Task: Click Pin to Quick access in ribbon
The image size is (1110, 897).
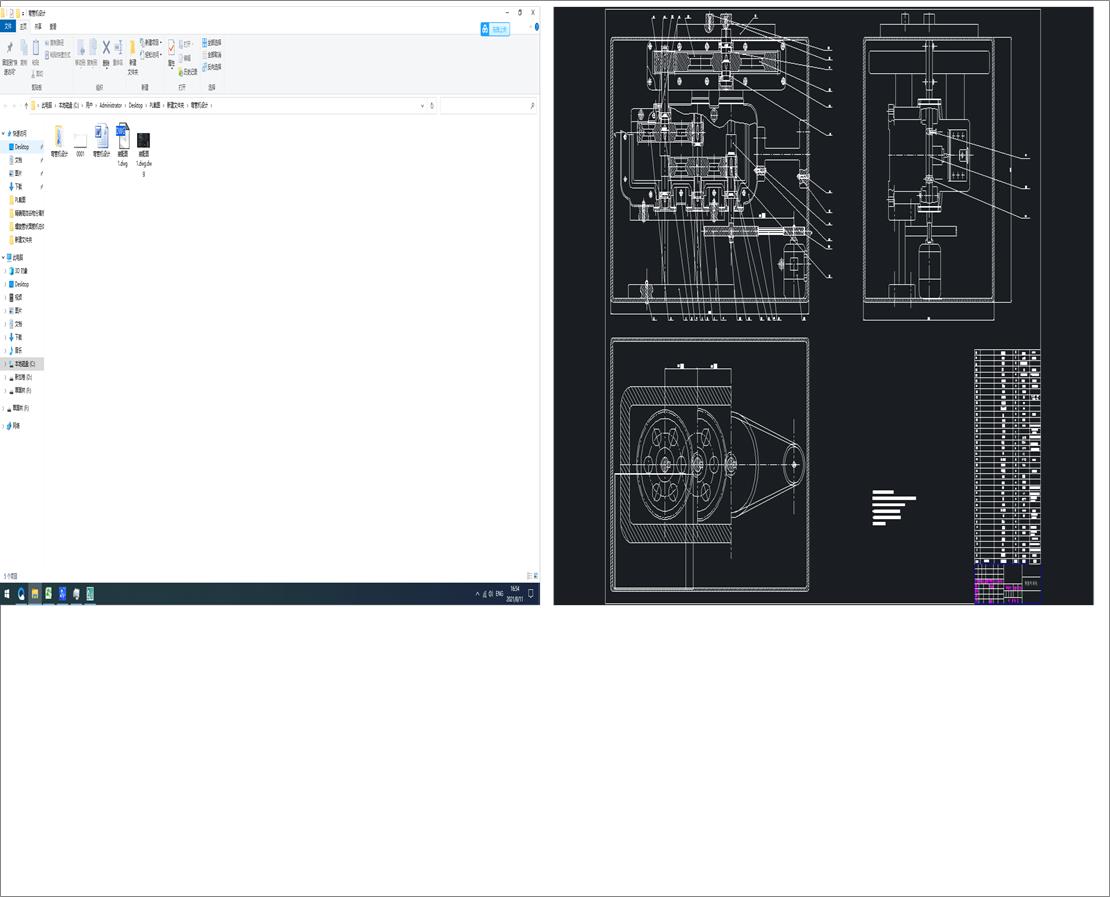Action: coord(9,57)
